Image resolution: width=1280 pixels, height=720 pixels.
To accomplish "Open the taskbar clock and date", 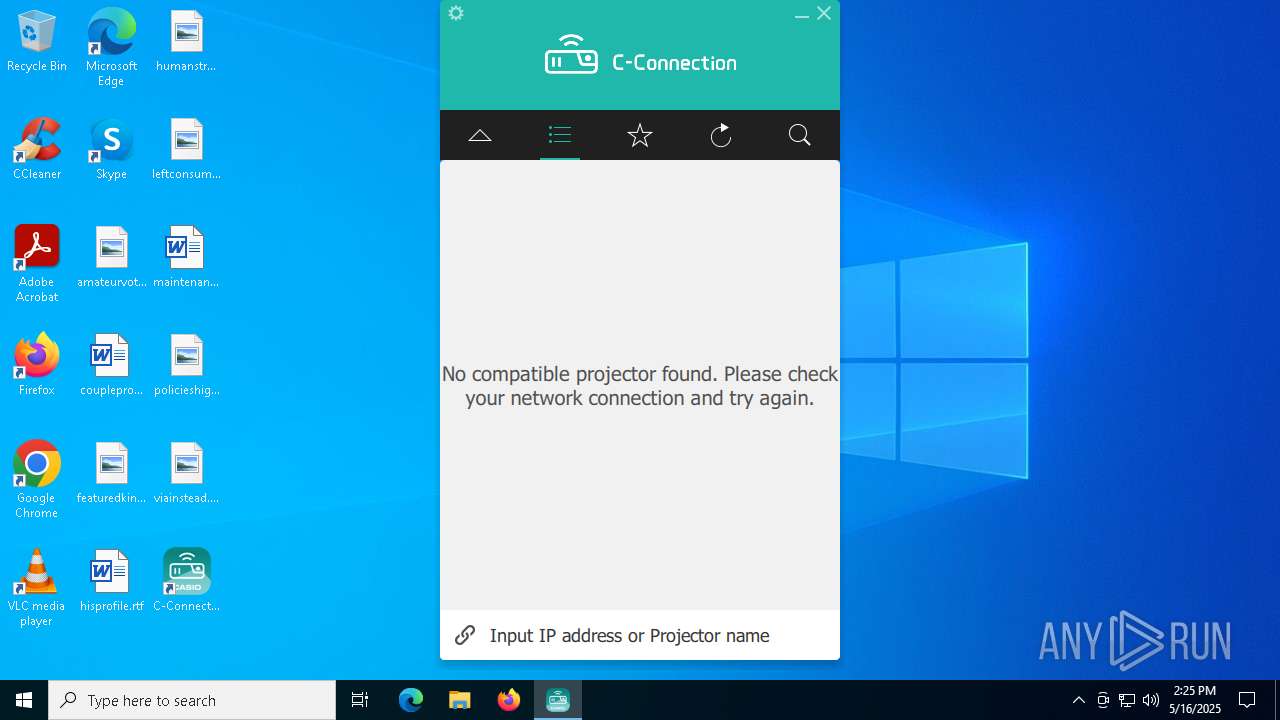I will [1195, 700].
